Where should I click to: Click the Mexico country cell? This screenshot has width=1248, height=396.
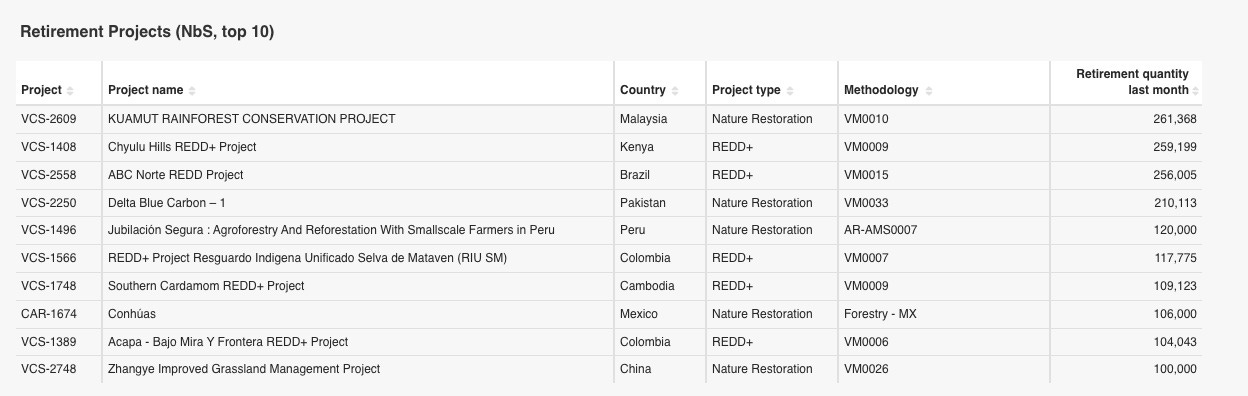(x=639, y=314)
